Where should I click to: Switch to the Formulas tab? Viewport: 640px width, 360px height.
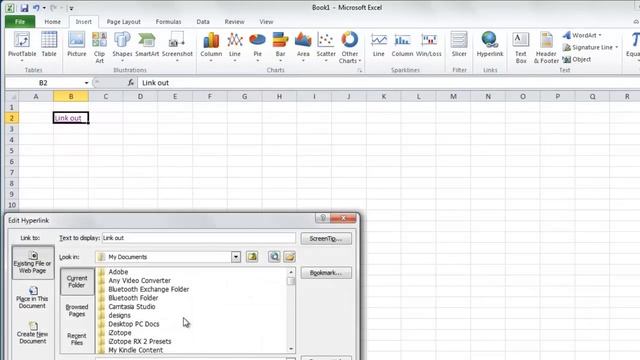point(168,22)
